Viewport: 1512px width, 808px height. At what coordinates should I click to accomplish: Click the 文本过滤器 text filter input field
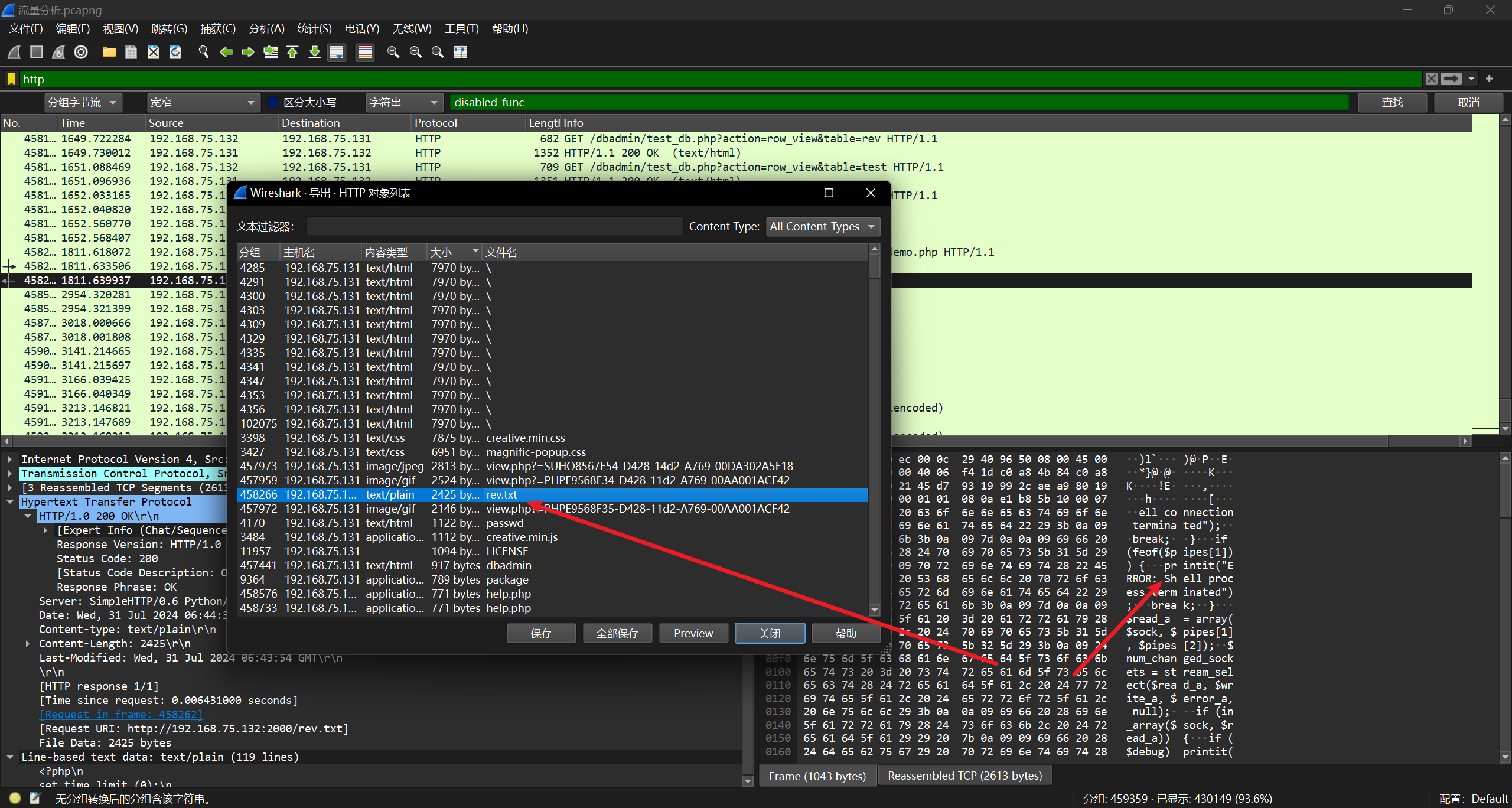click(494, 227)
